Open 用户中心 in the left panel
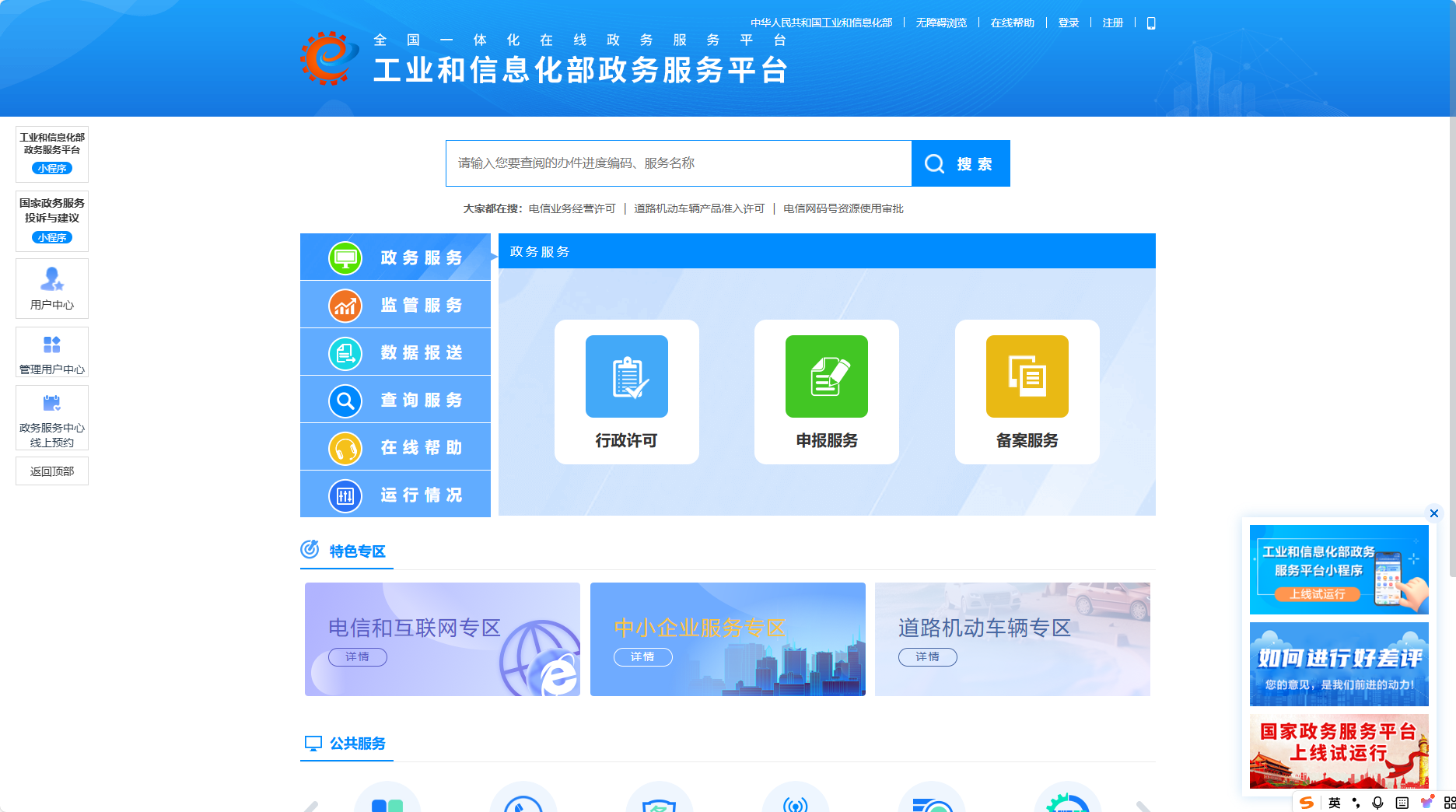The width and height of the screenshot is (1456, 812). 51,288
